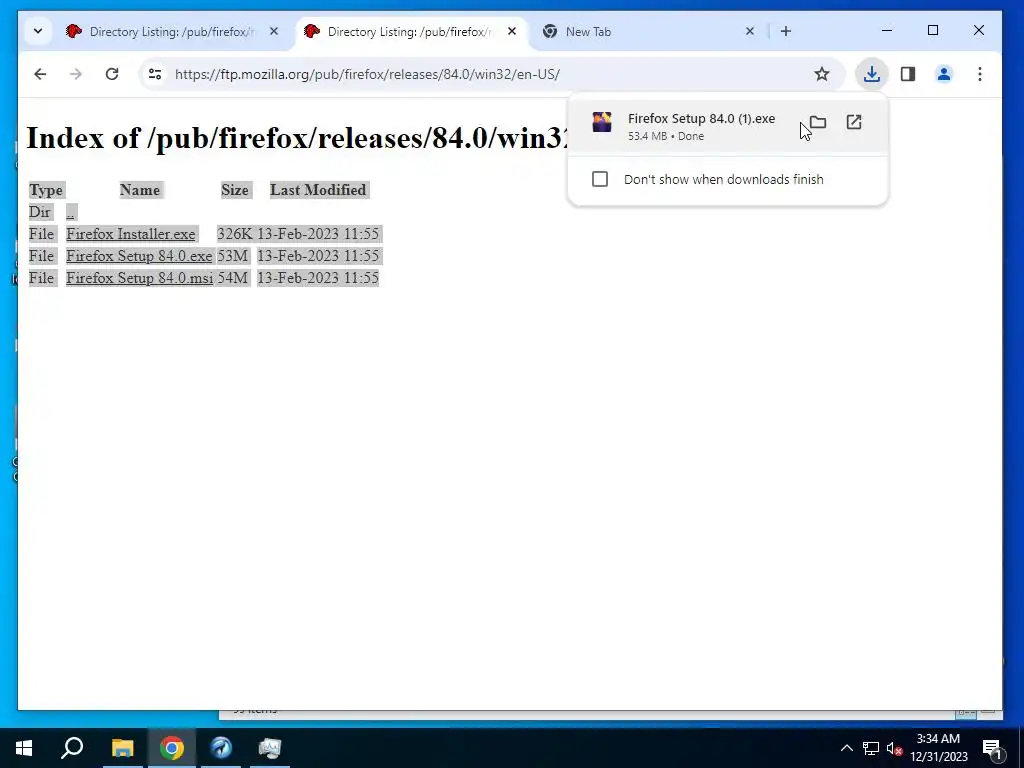Click the ftp.mozilla.org address bar URL

click(x=367, y=74)
